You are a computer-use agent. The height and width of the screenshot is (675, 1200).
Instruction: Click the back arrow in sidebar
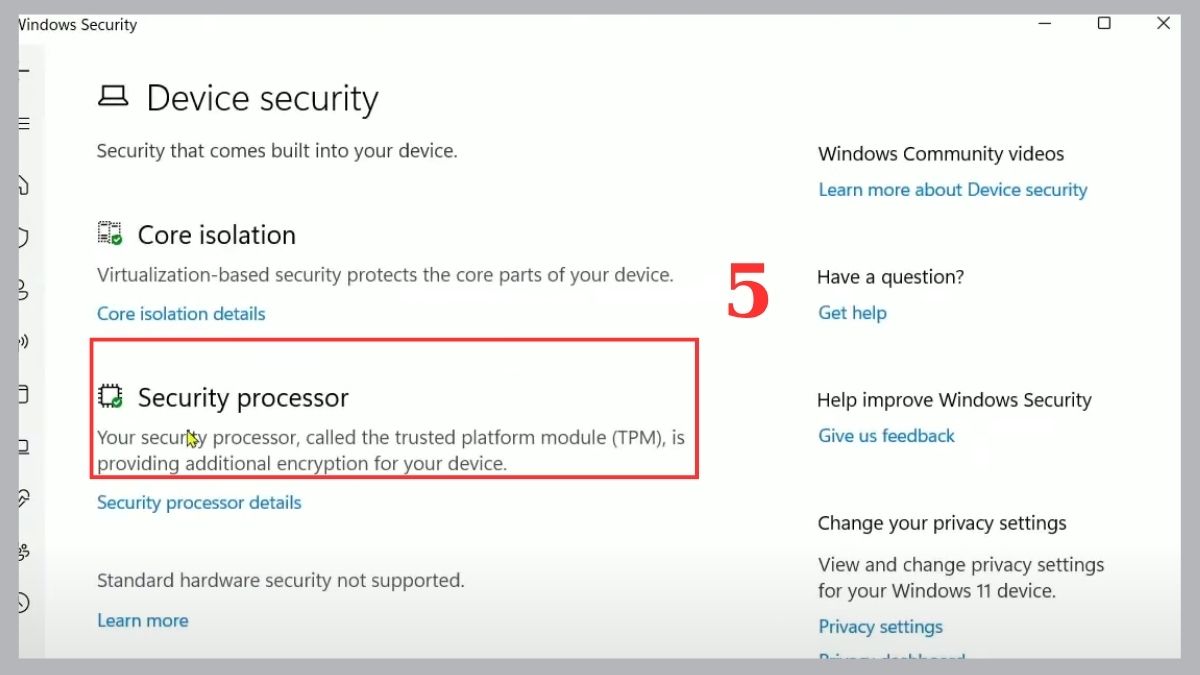tap(24, 71)
